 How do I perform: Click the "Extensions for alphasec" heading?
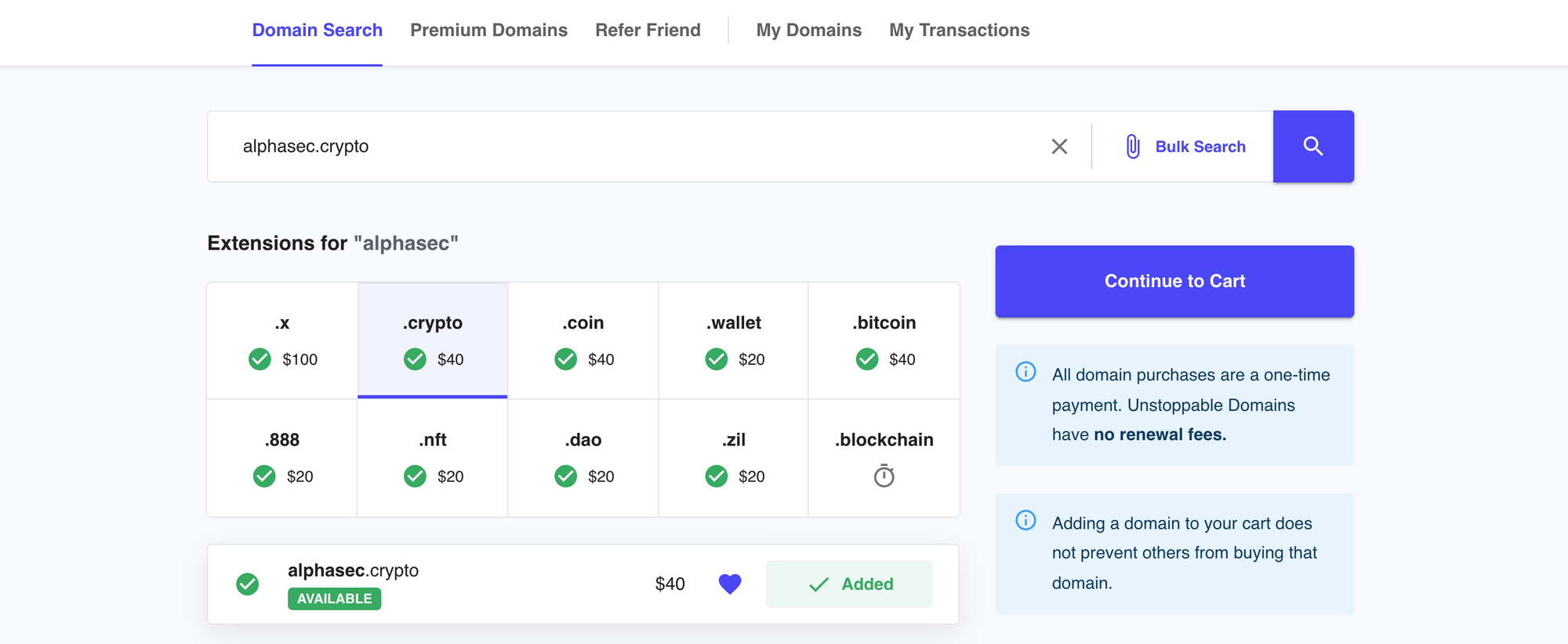point(332,243)
